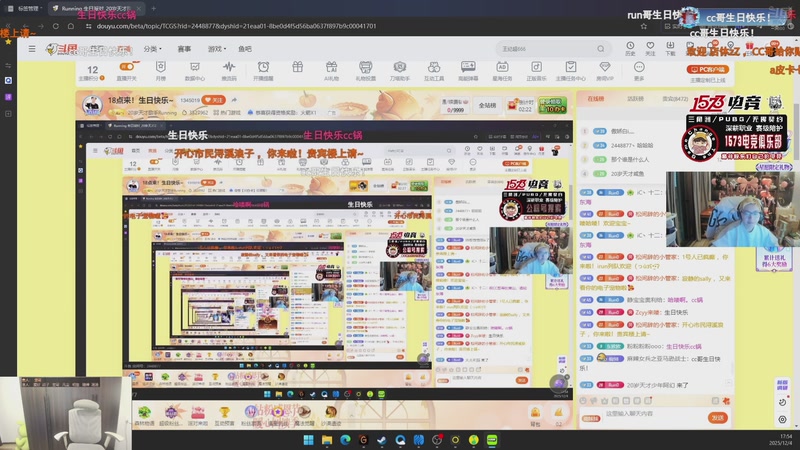Open the 更多 more options icon
Viewport: 800px width, 450px height.
coord(639,71)
